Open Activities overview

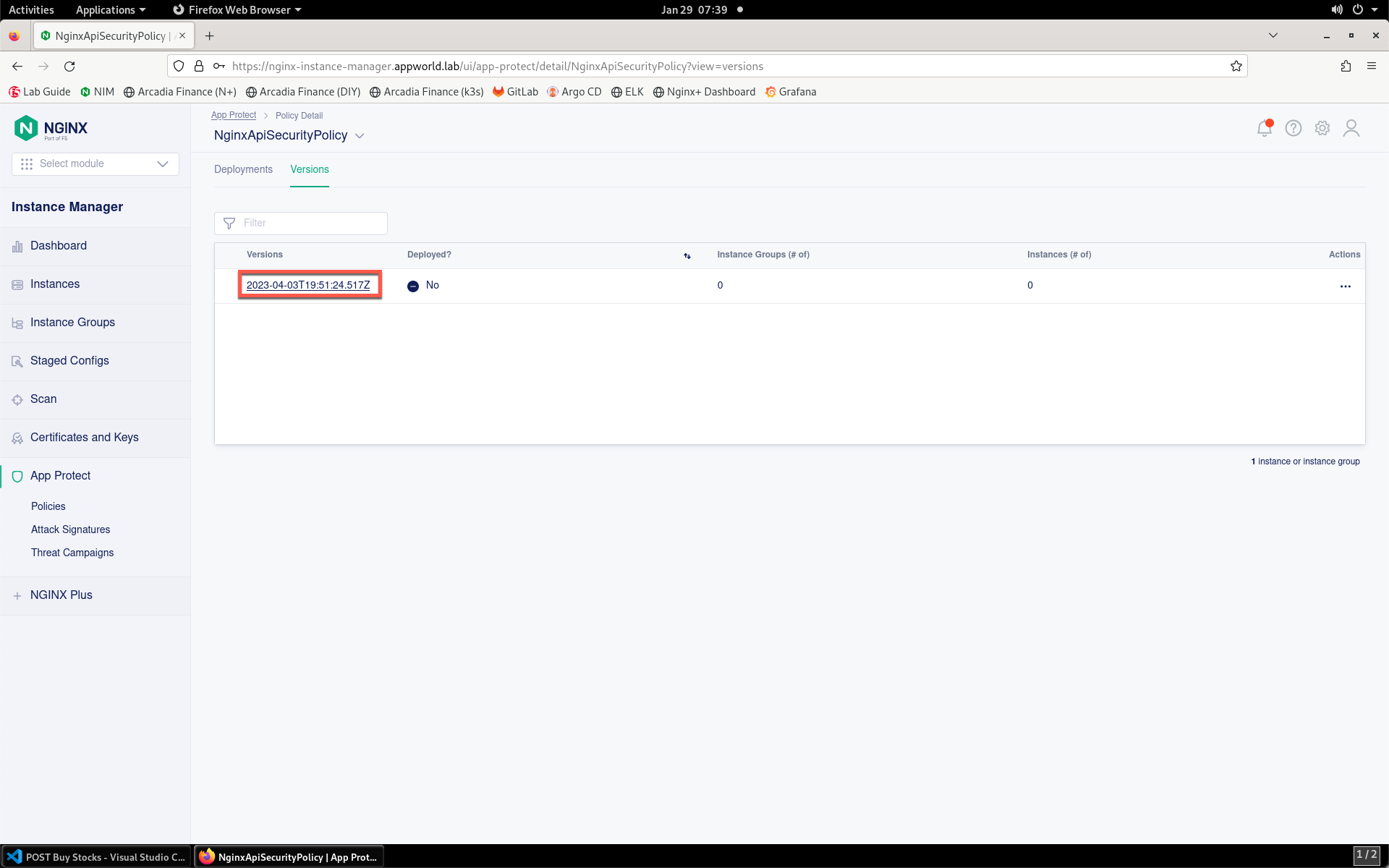pyautogui.click(x=31, y=9)
